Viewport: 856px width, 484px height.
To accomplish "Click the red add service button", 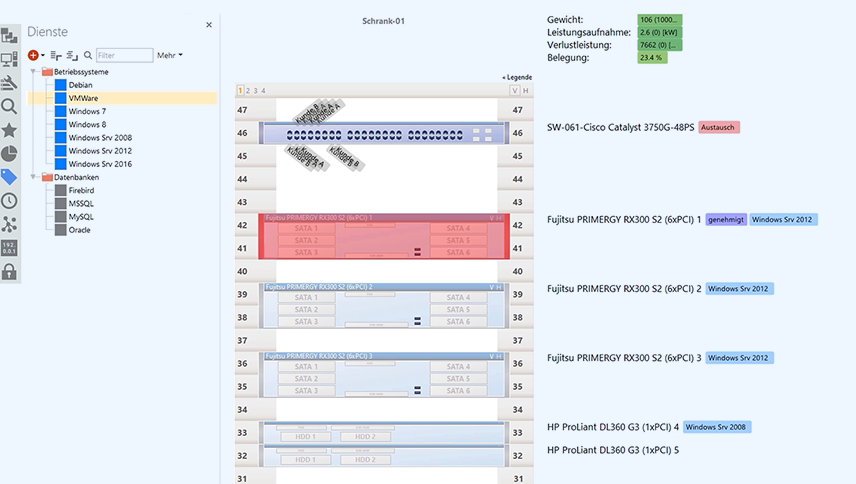I will [33, 56].
